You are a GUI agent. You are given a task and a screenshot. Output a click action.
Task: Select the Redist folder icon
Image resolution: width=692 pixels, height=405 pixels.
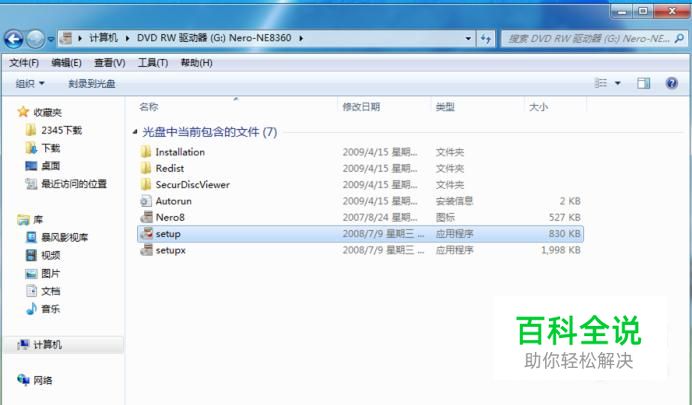[x=146, y=168]
